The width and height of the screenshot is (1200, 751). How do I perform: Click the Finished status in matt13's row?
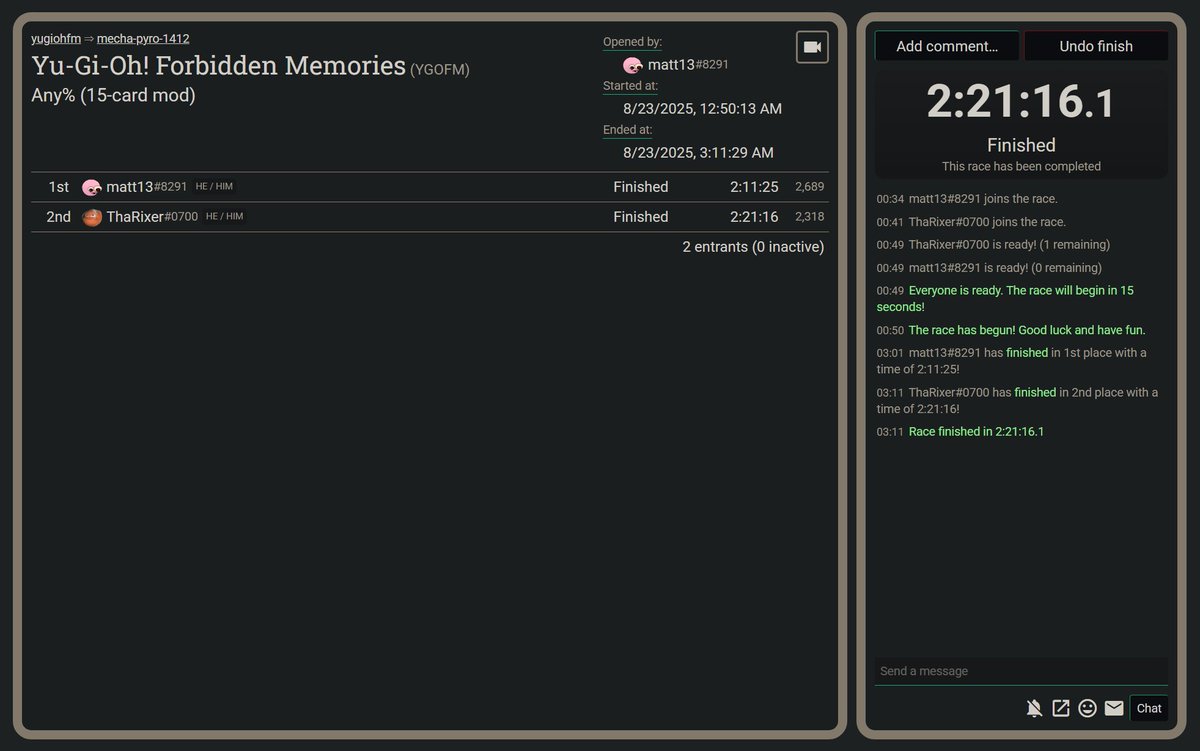click(641, 187)
